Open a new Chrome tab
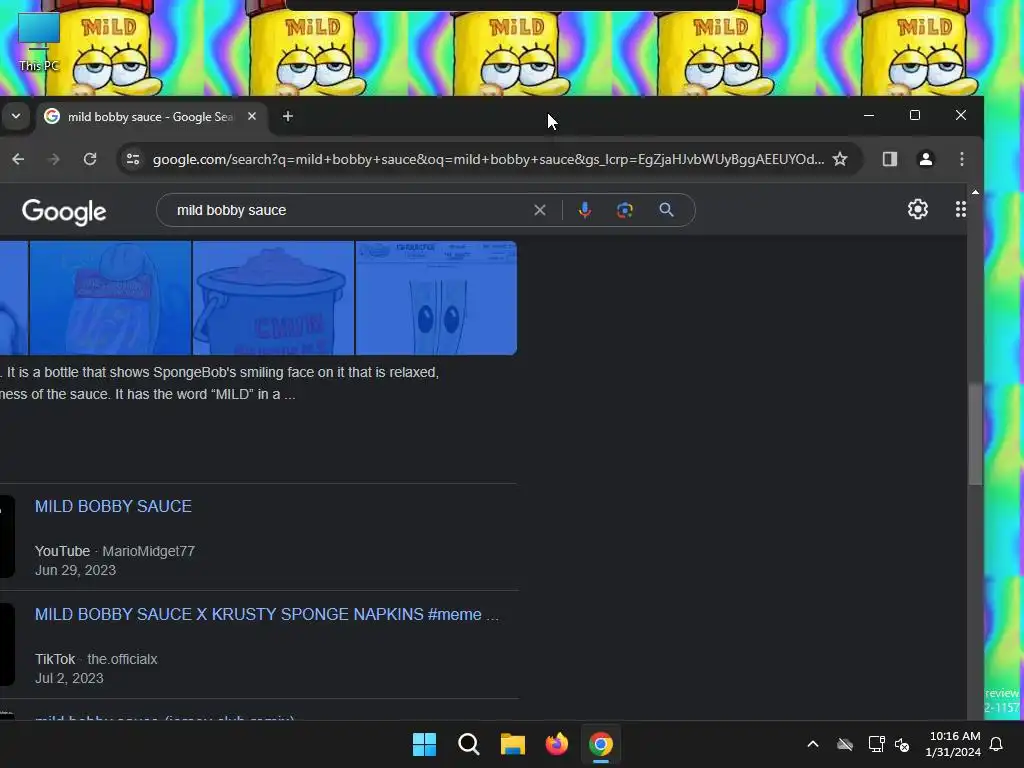 pyautogui.click(x=288, y=116)
